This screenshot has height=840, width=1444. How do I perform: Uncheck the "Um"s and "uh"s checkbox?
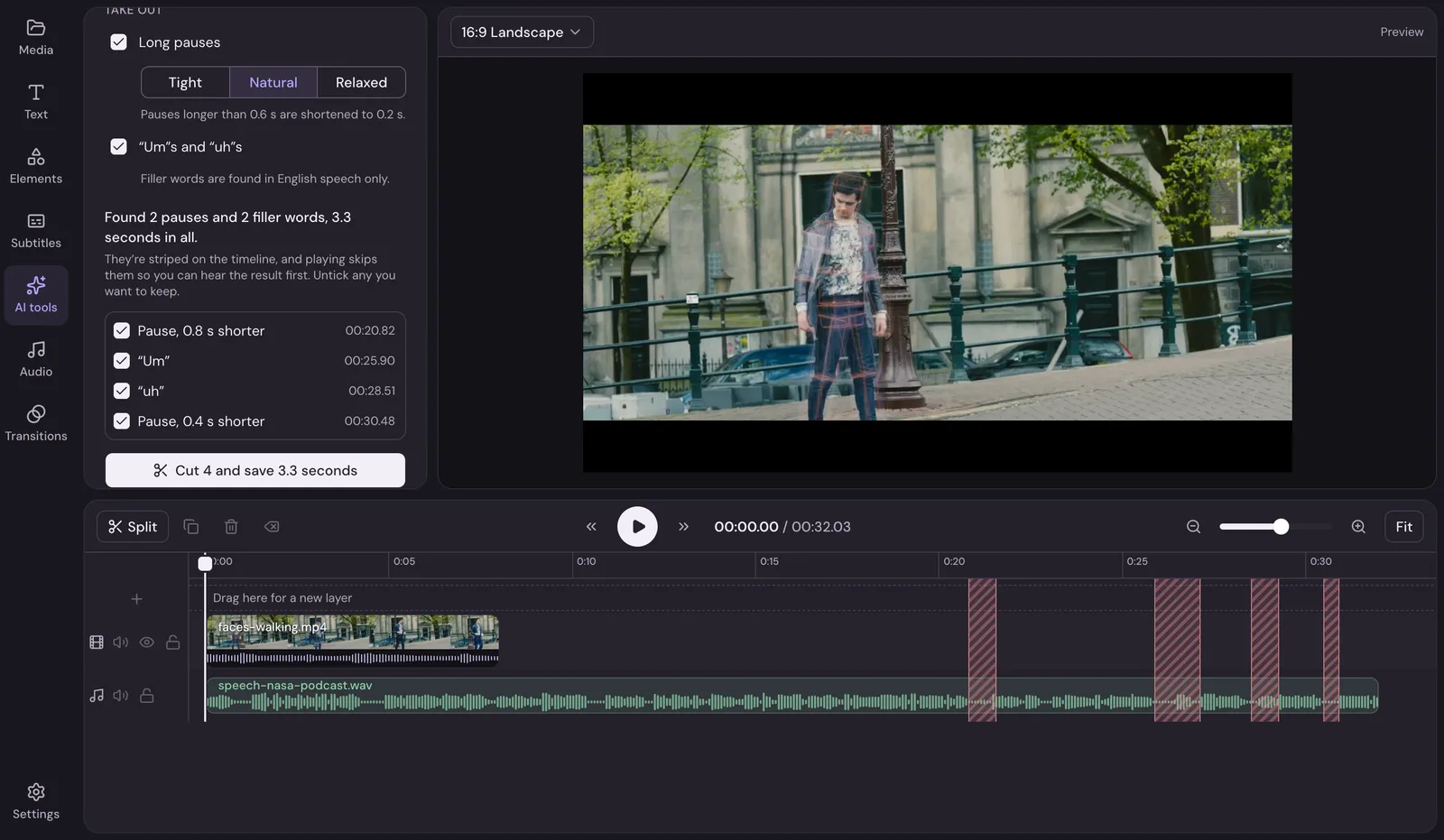pyautogui.click(x=118, y=146)
